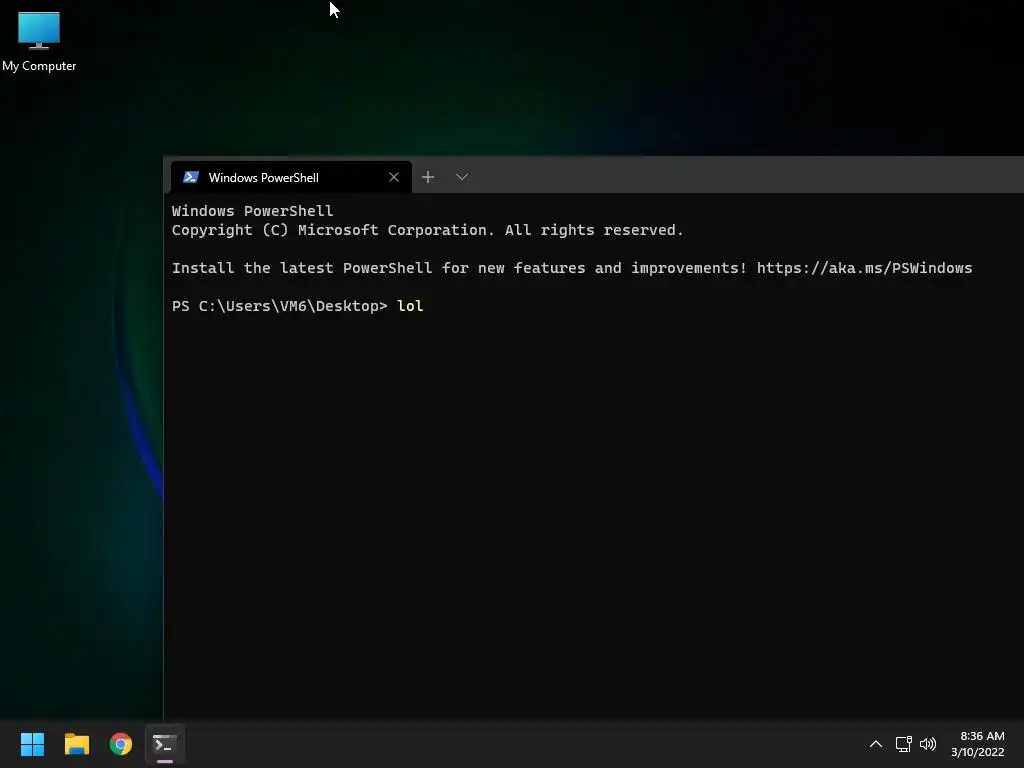1024x768 pixels.
Task: Click the 'My Computer' label text
Action: point(39,66)
